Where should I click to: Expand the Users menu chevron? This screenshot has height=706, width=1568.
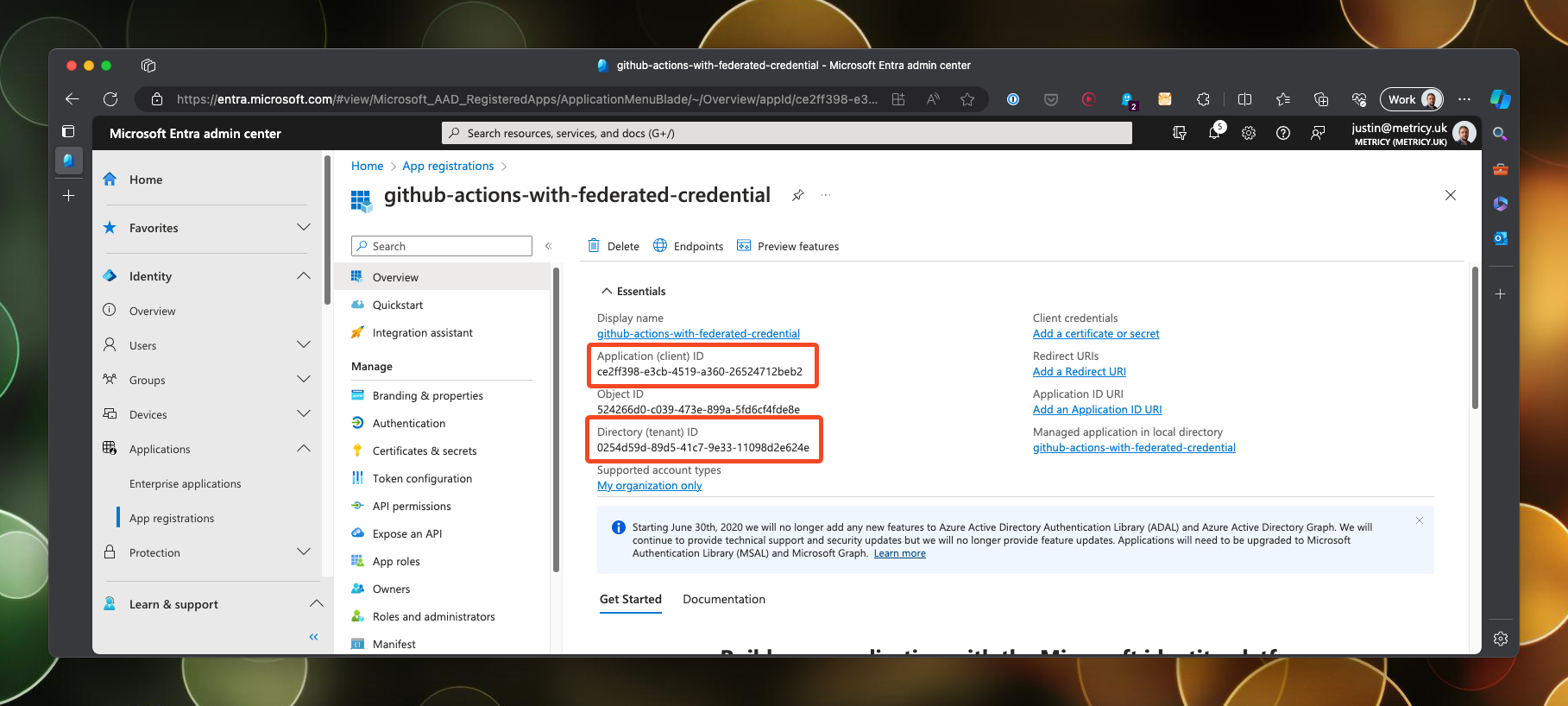(303, 345)
